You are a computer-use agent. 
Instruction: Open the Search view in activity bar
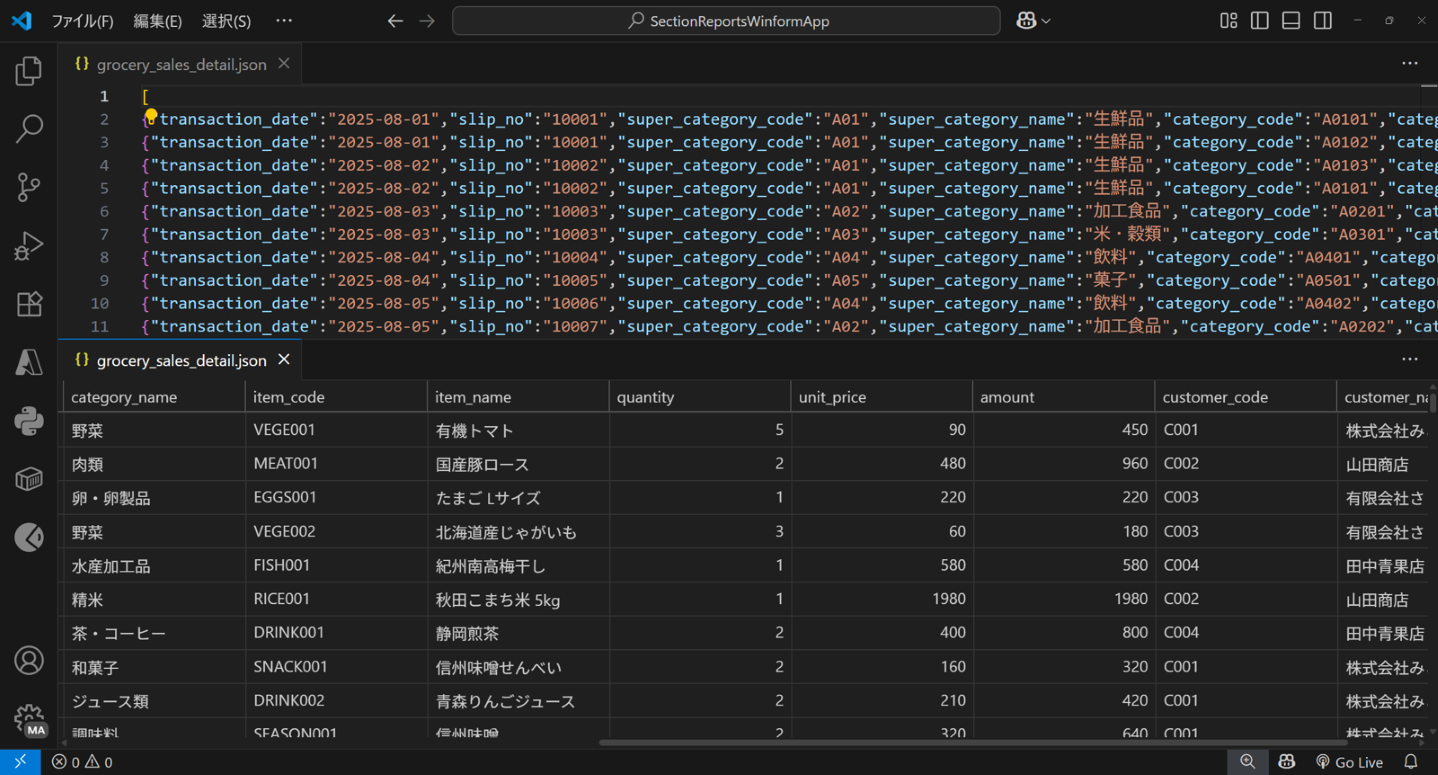pos(29,128)
